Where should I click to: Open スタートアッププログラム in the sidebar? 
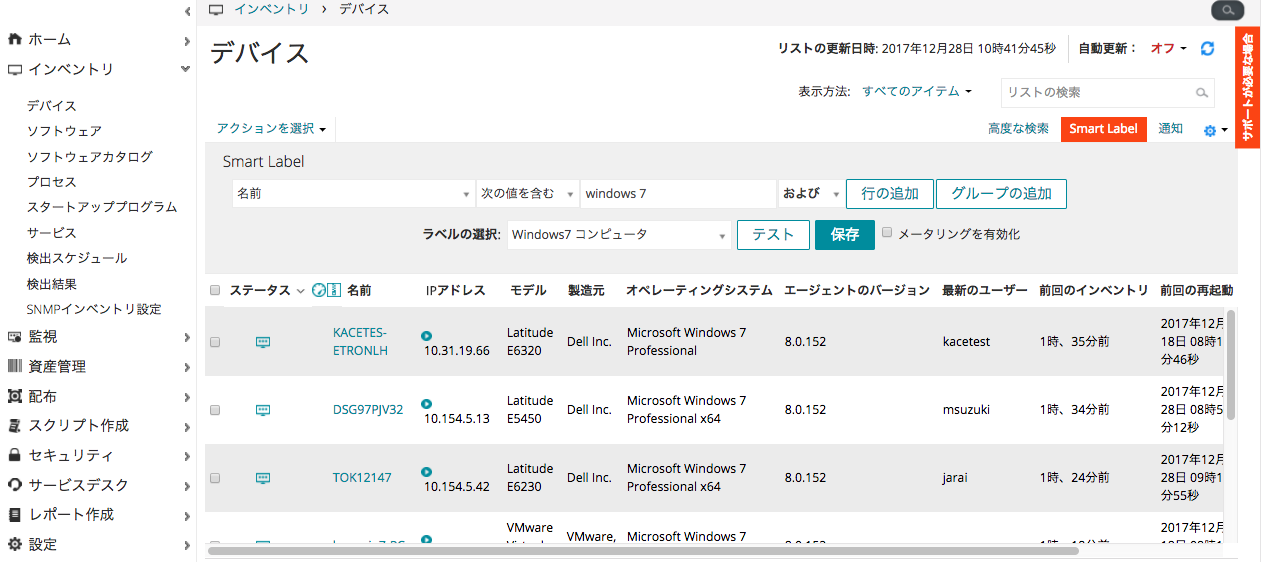click(102, 207)
